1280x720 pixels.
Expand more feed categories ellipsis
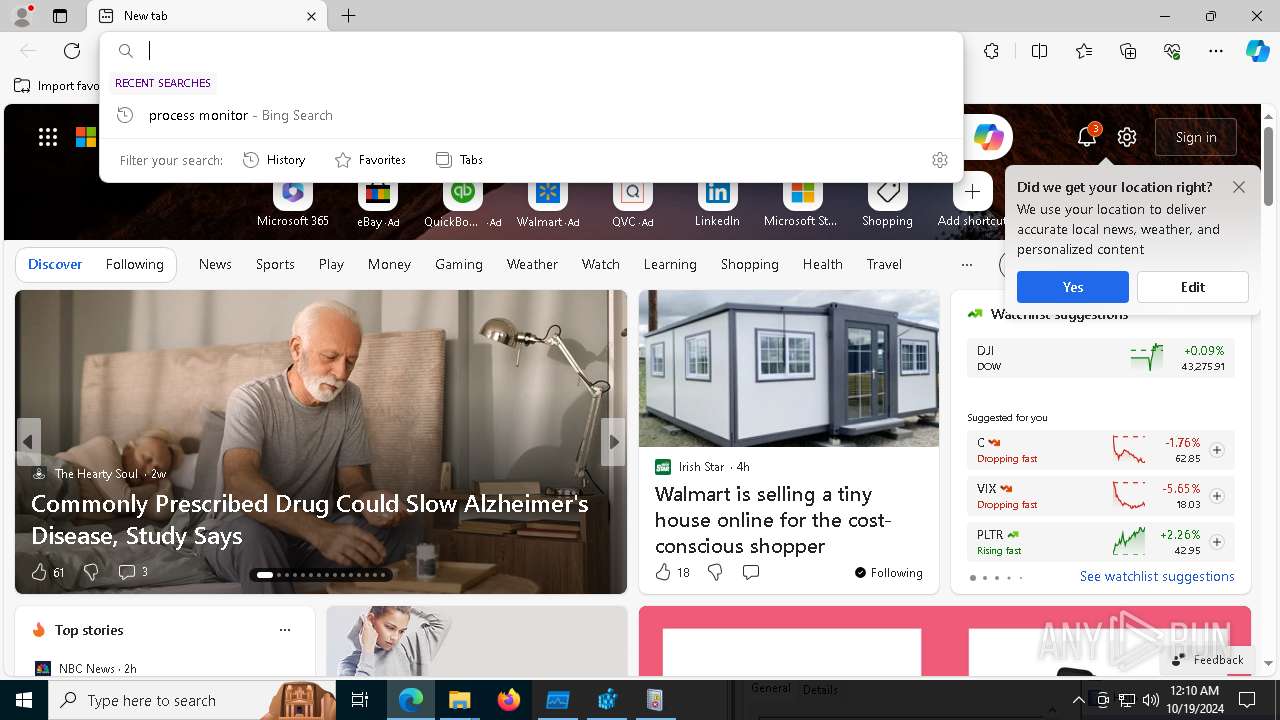[x=966, y=265]
